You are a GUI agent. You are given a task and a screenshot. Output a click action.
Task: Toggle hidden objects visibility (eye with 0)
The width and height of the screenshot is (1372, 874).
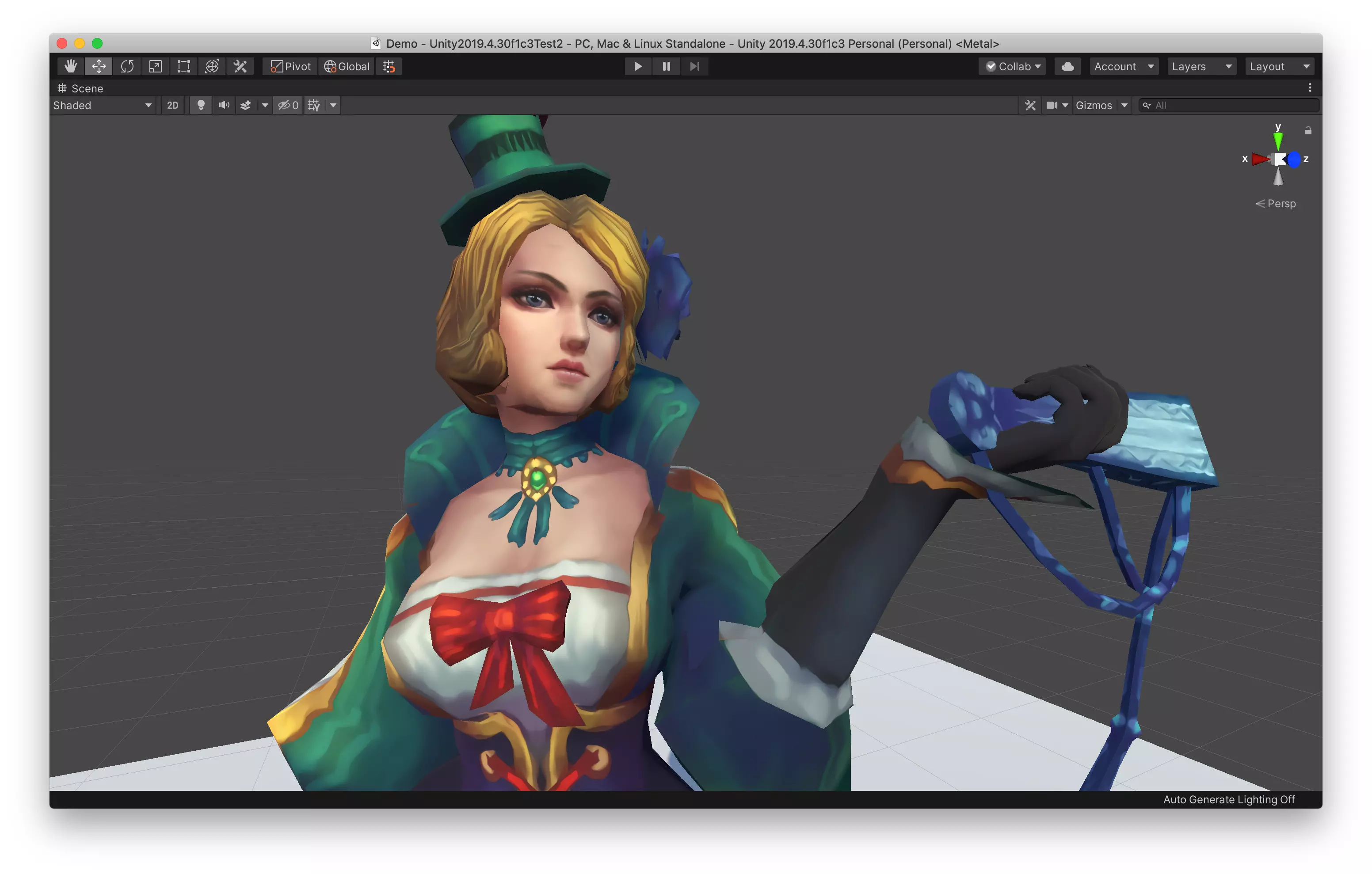[288, 106]
